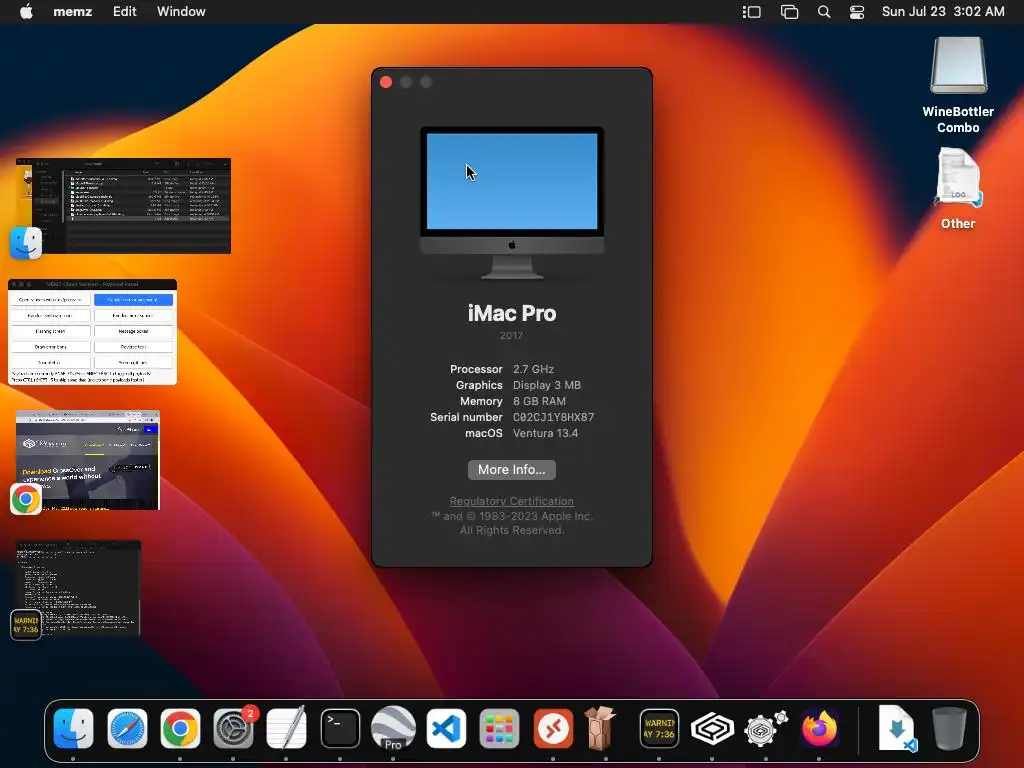Open the Terminal app in Dock

[340, 728]
